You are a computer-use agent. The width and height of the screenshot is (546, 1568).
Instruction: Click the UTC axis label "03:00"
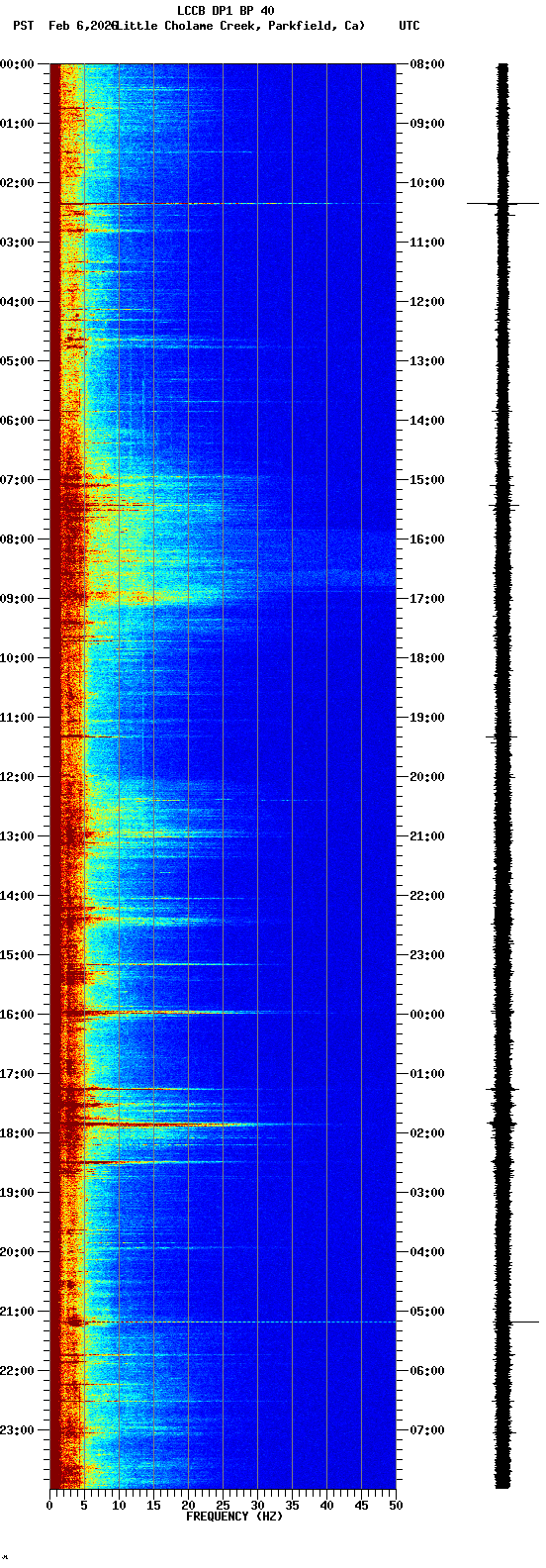click(427, 1193)
